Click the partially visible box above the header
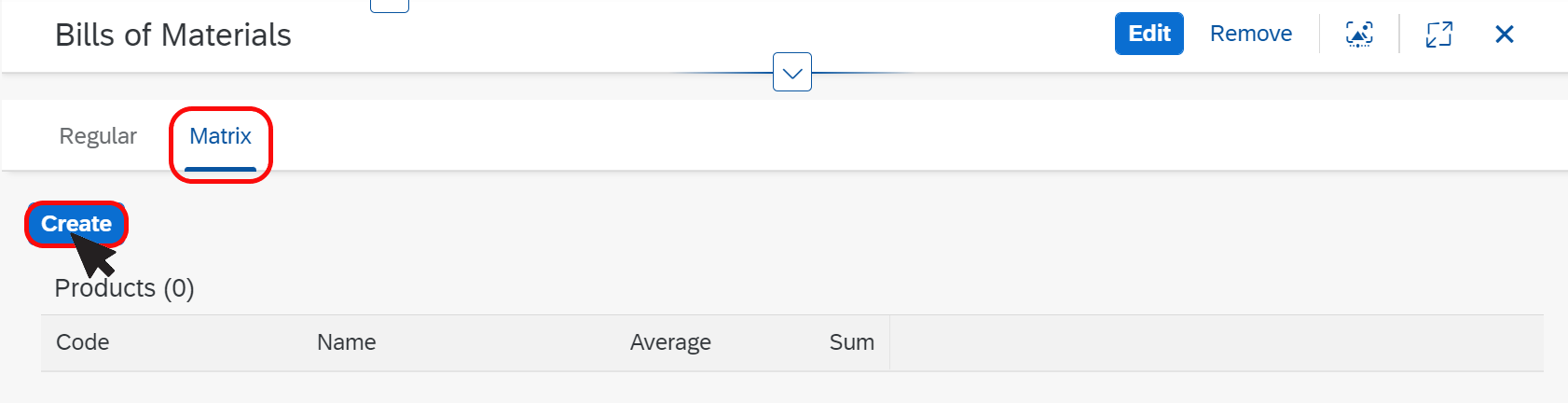This screenshot has width=1568, height=403. (390, 6)
